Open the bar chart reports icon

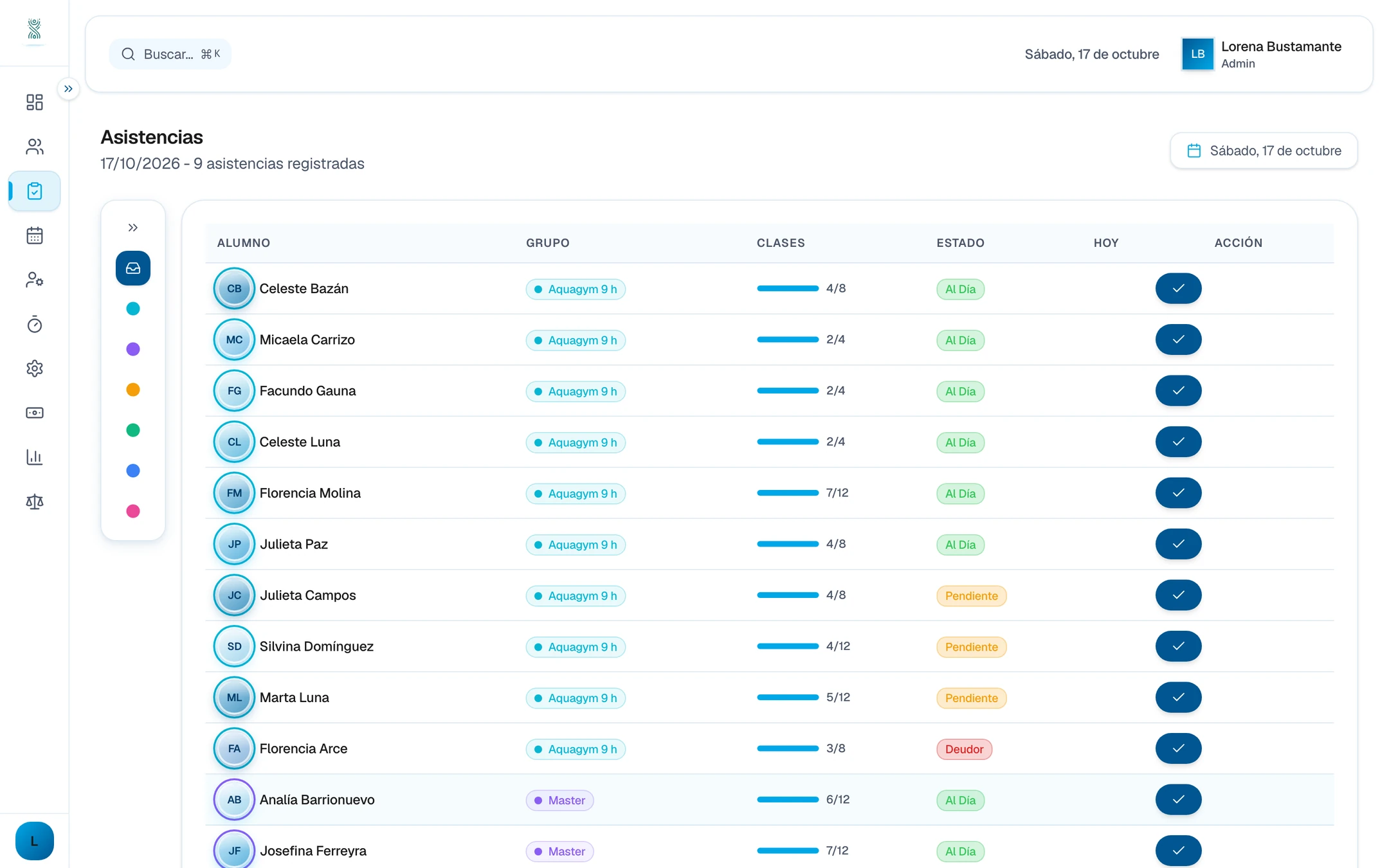coord(34,457)
